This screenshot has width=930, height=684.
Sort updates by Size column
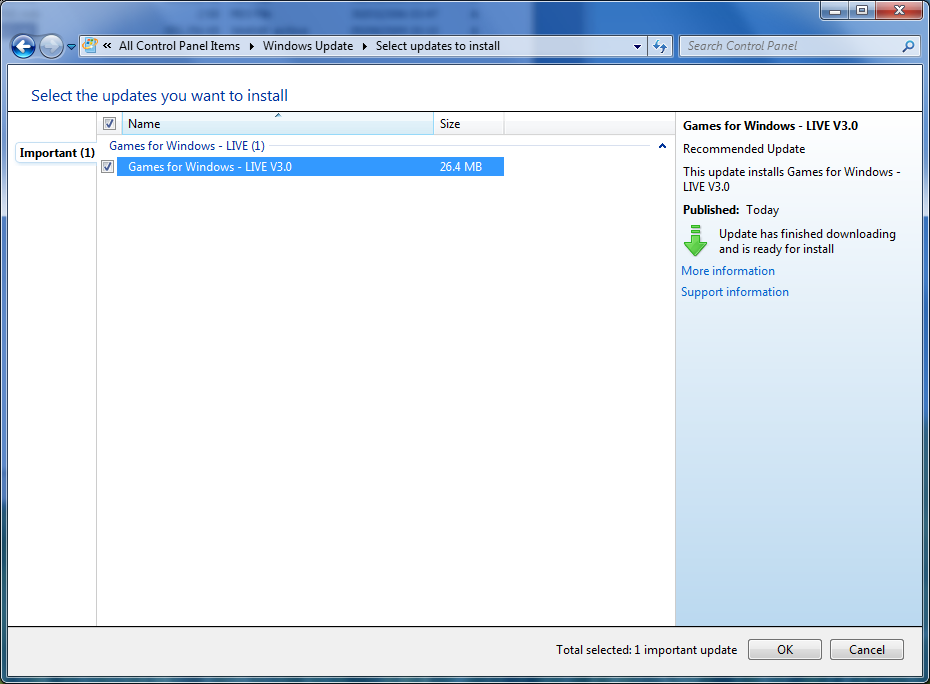tap(469, 123)
